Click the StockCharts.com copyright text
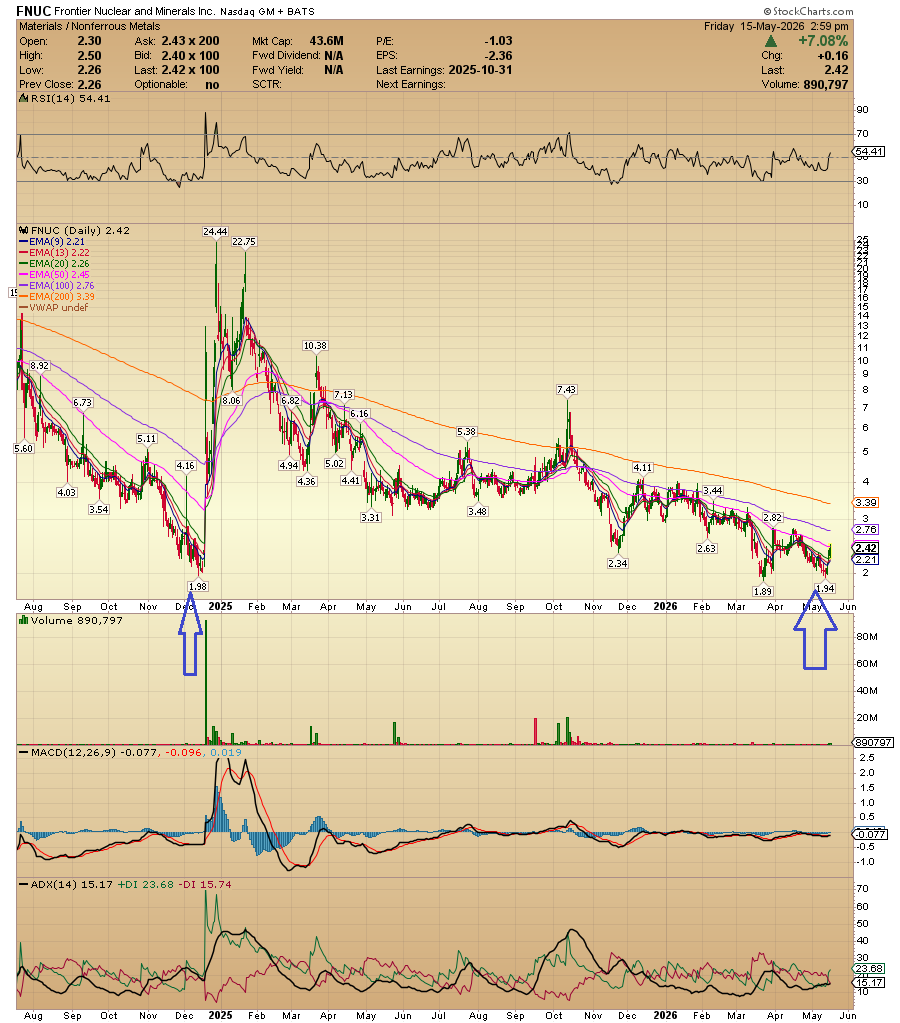This screenshot has height=1023, width=900. tap(809, 11)
